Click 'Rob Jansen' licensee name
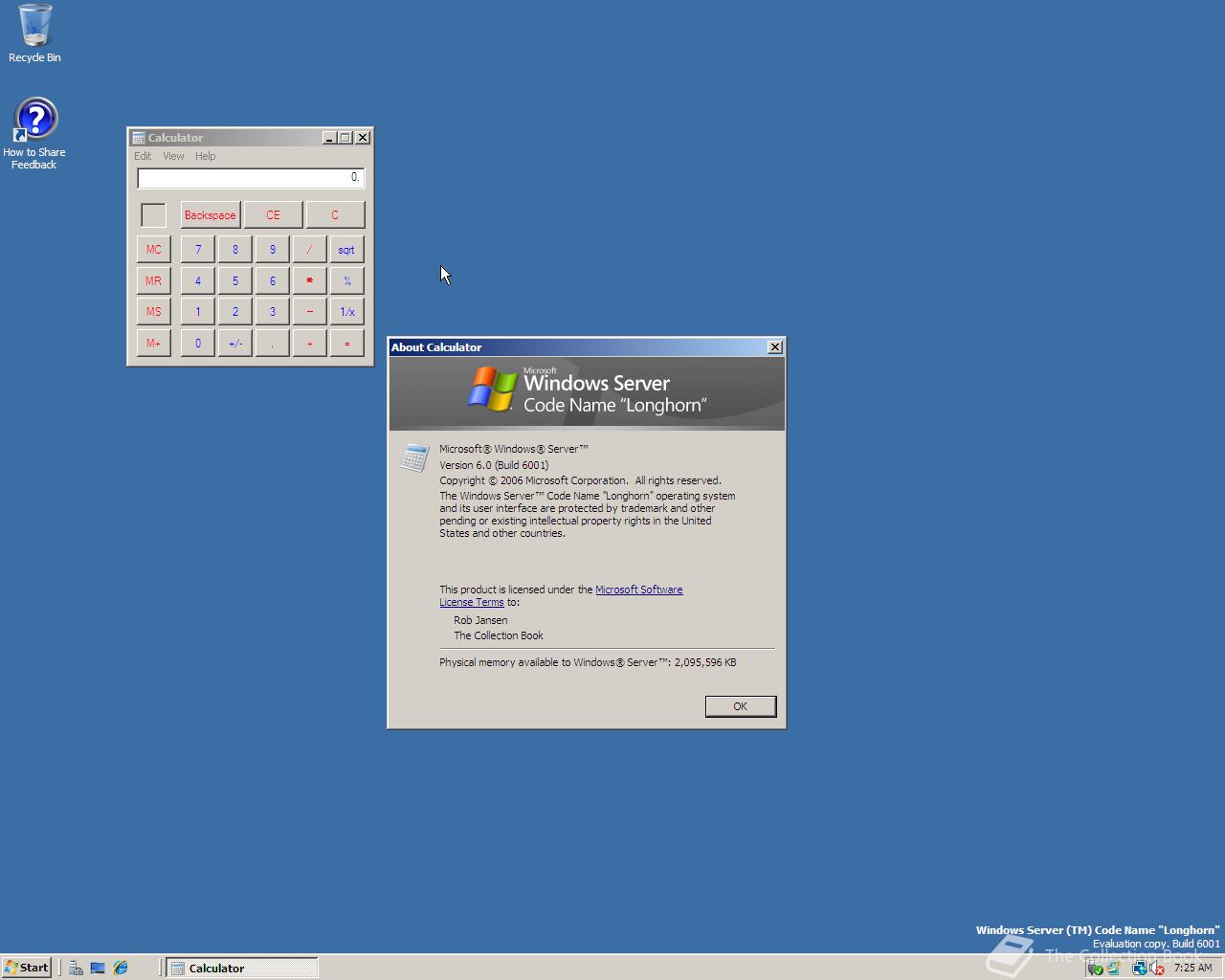 click(x=480, y=620)
